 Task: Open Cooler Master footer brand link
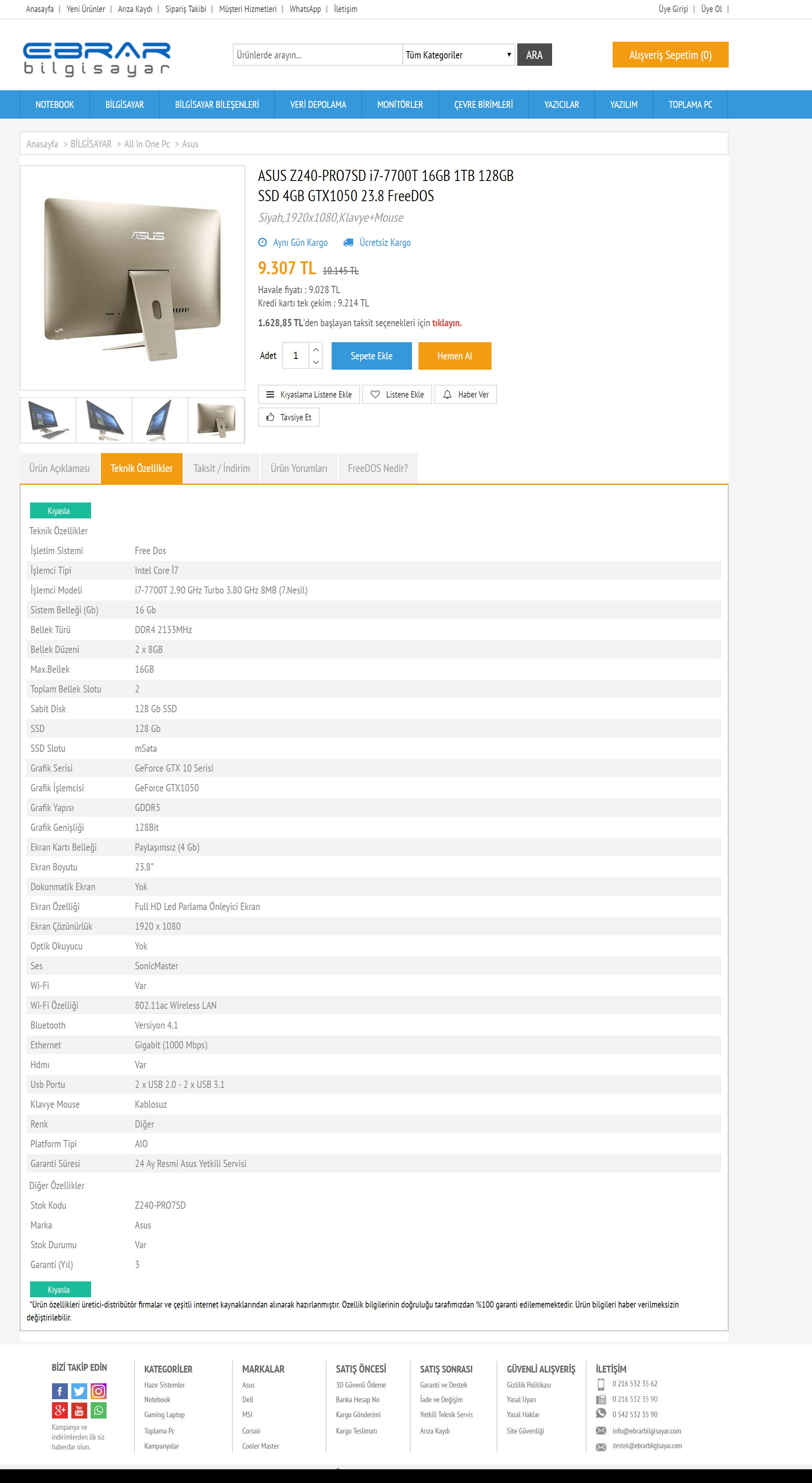pos(261,1446)
